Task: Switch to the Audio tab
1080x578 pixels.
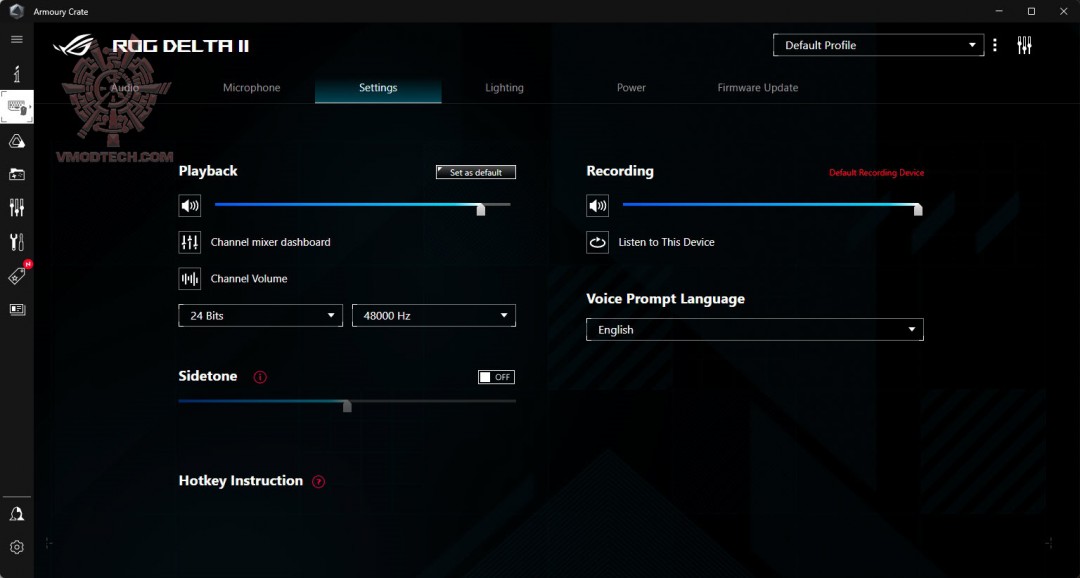Action: click(x=125, y=87)
